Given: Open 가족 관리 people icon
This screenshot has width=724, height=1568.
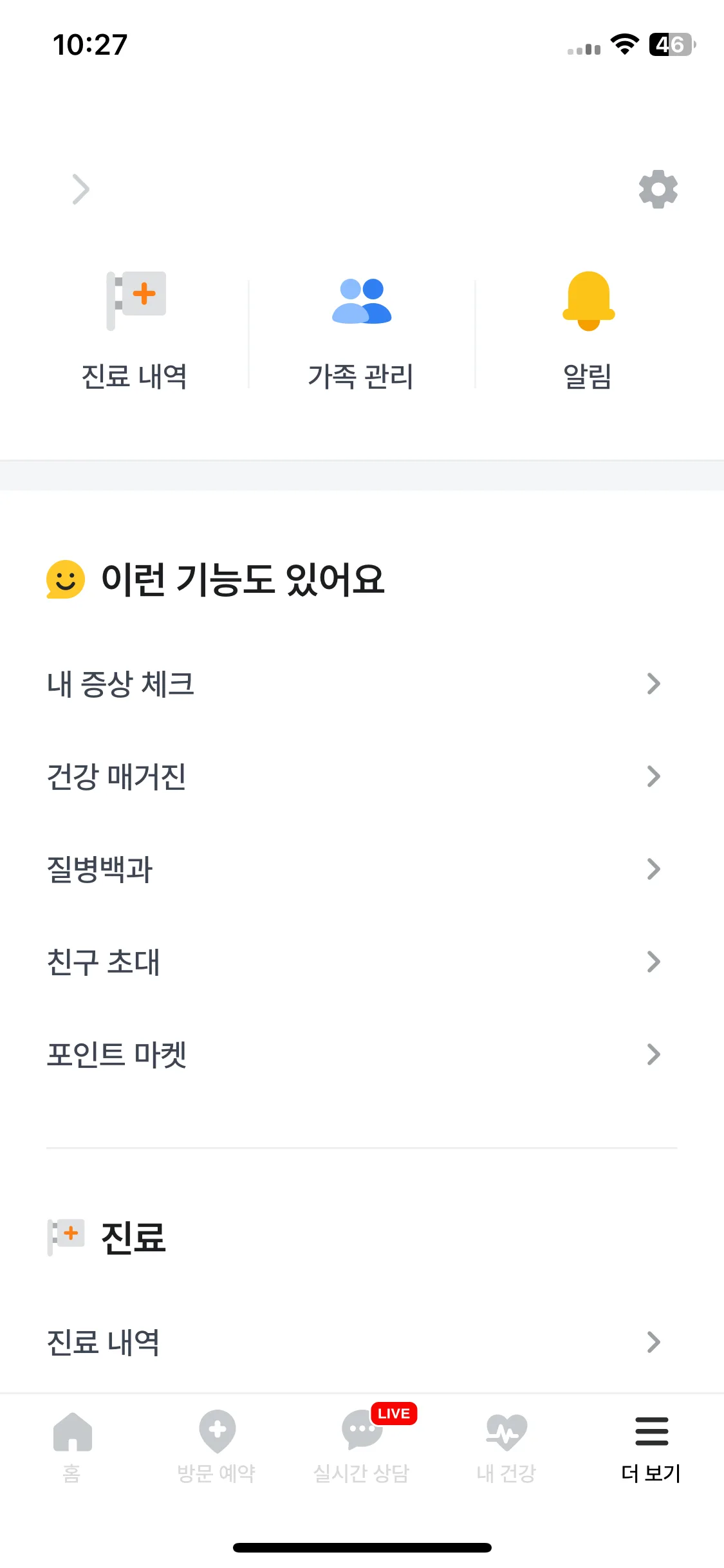Looking at the screenshot, I should pos(362,301).
